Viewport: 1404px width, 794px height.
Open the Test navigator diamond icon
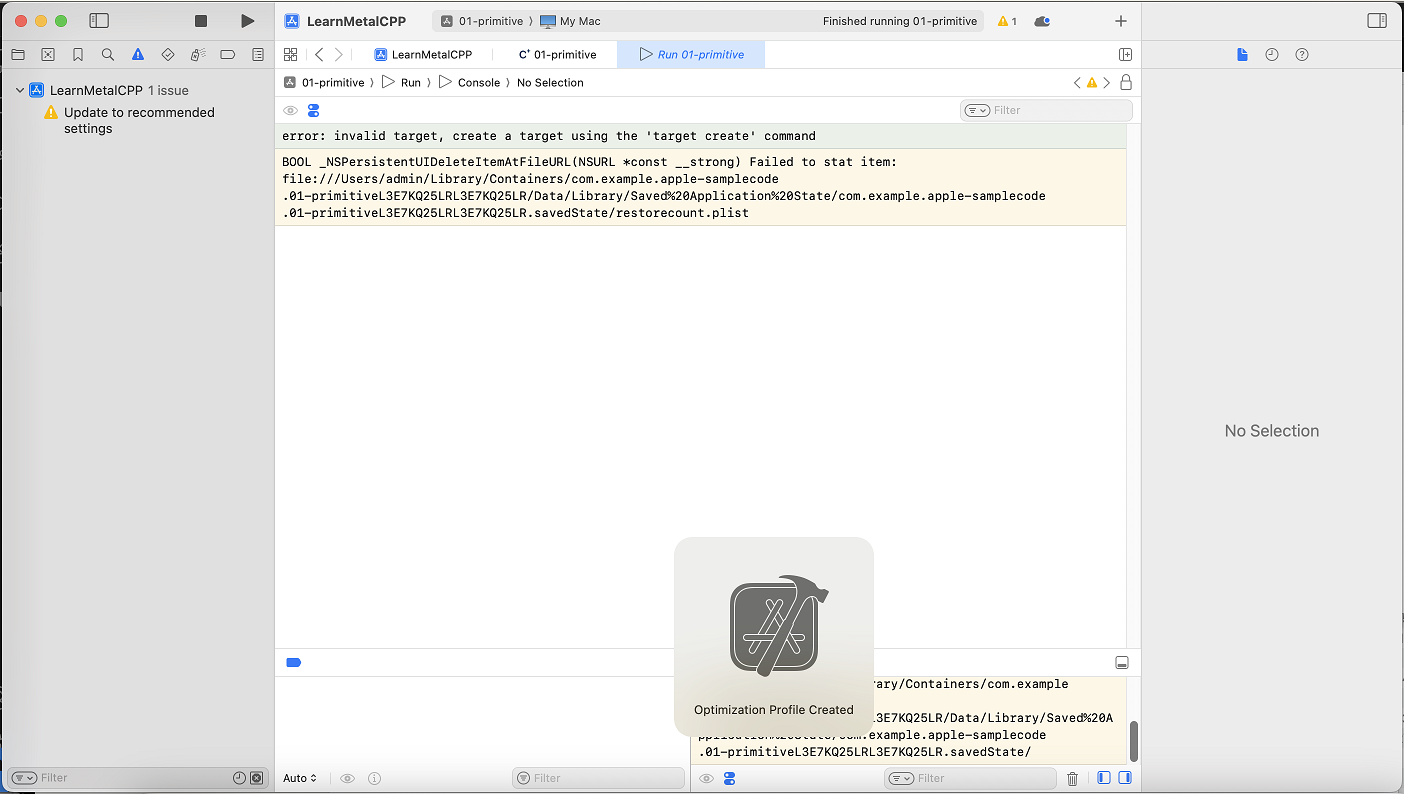pyautogui.click(x=168, y=55)
